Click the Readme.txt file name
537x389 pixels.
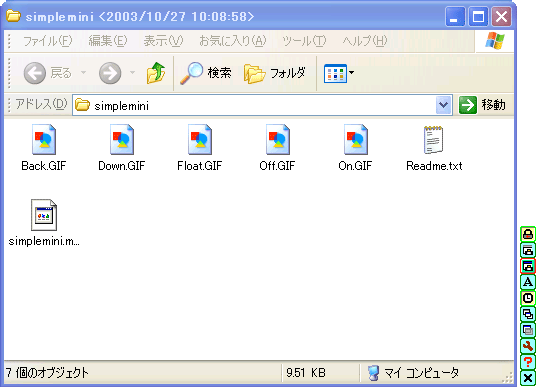434,166
